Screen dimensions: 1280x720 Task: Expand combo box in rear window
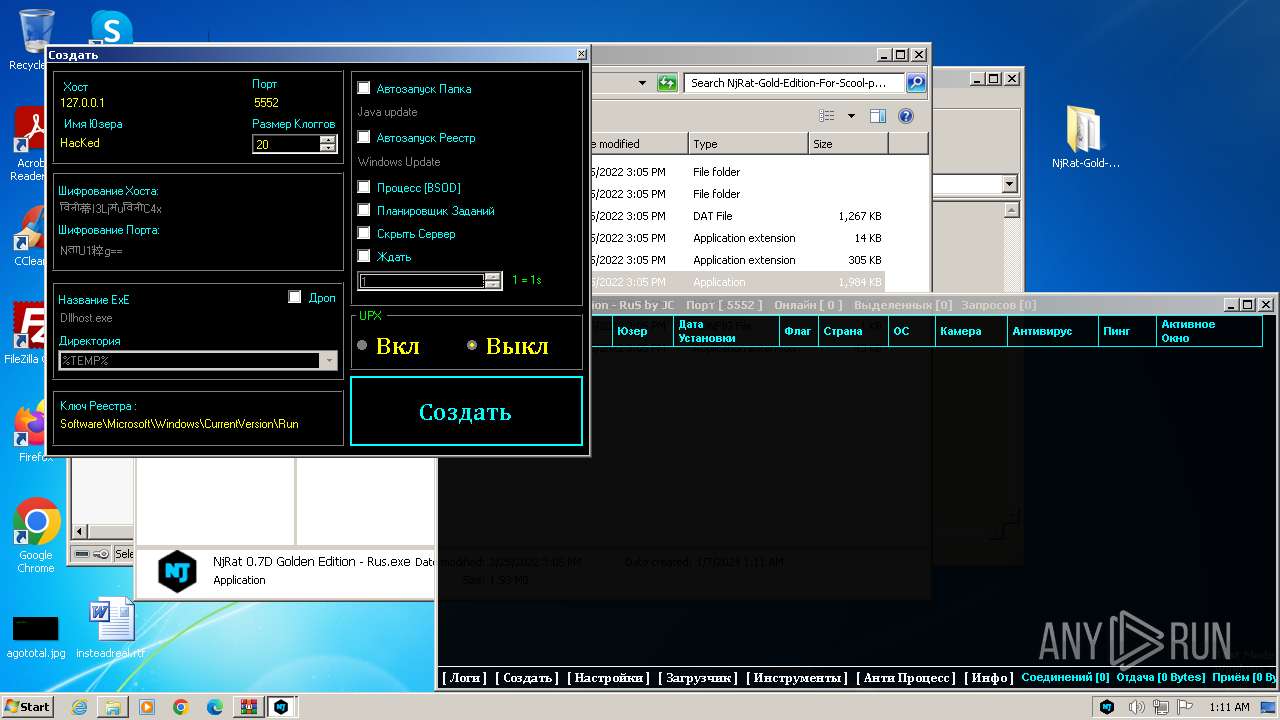[1009, 184]
